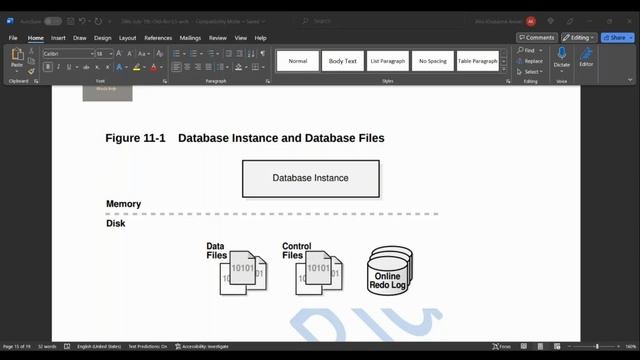Switch to Read Mode view
Image resolution: width=640 pixels, height=360 pixels.
[524, 347]
